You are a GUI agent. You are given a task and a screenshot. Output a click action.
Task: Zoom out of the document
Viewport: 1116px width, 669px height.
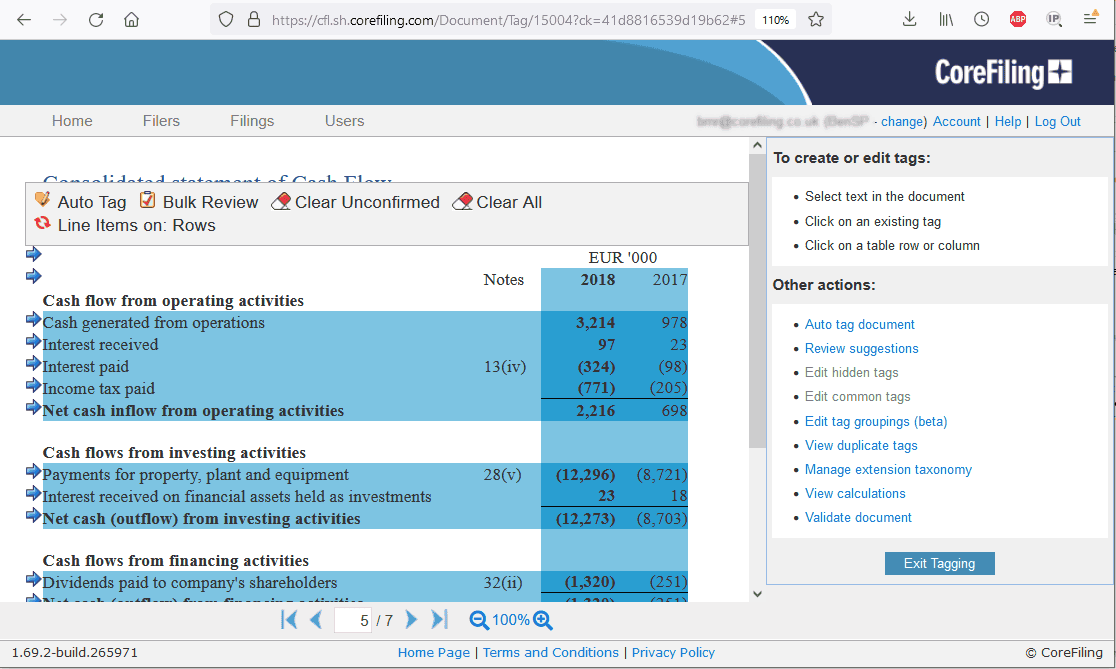click(x=480, y=620)
